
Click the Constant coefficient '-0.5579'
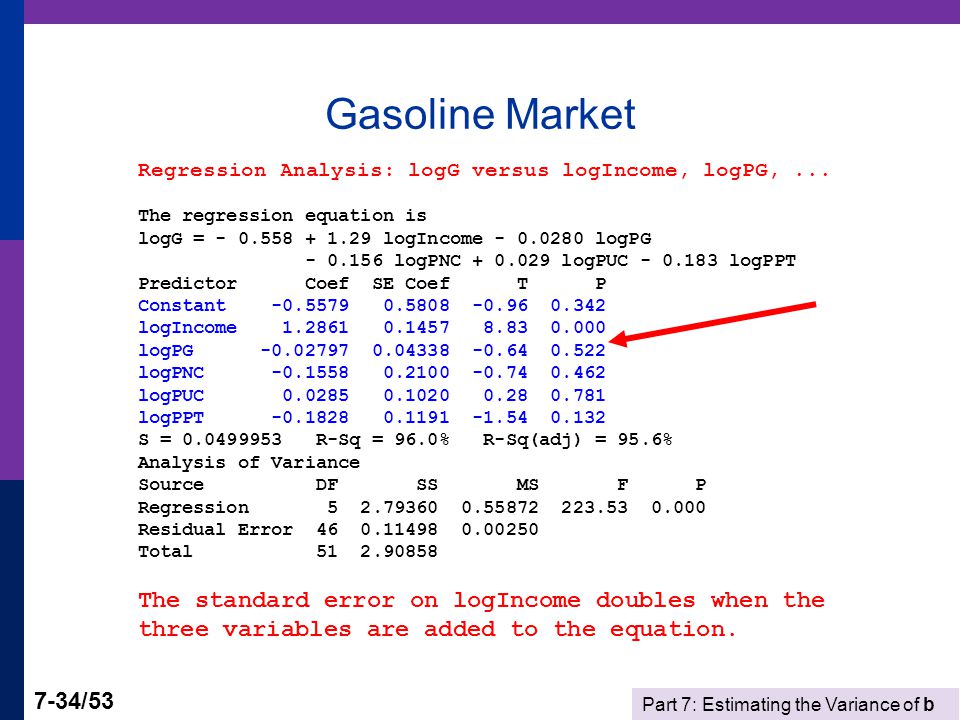[x=310, y=305]
